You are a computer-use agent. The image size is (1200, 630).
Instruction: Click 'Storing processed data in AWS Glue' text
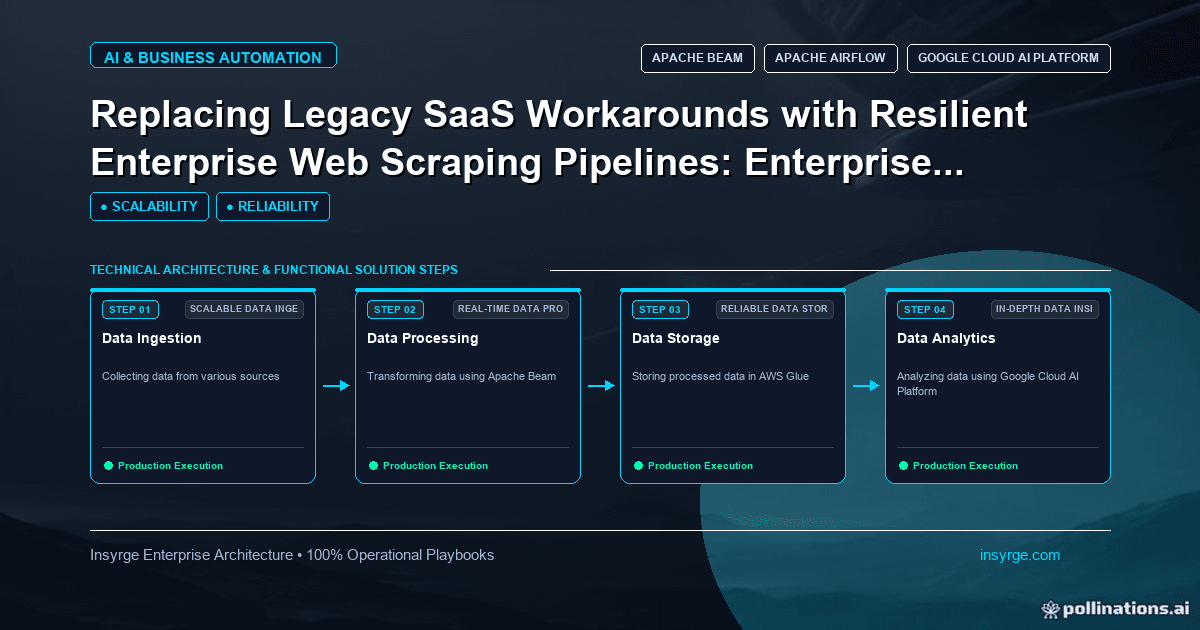[x=721, y=377]
